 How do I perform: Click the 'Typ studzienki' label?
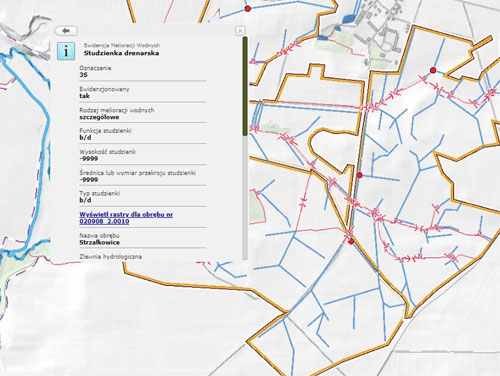click(x=99, y=193)
